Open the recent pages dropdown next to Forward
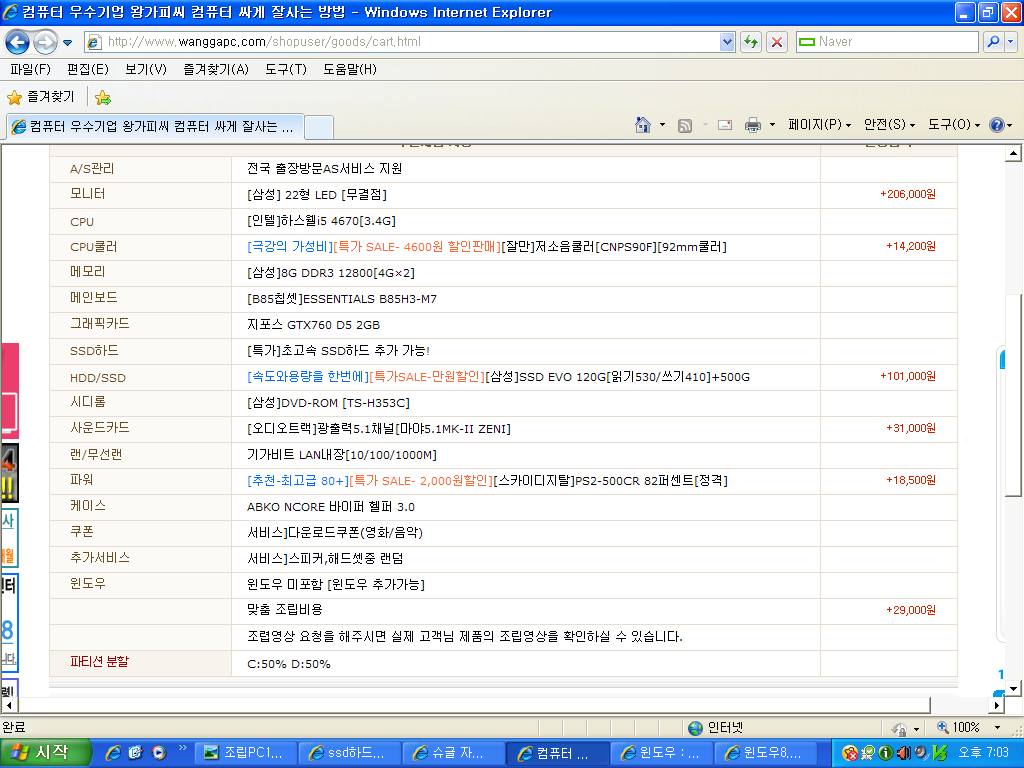 [67, 43]
